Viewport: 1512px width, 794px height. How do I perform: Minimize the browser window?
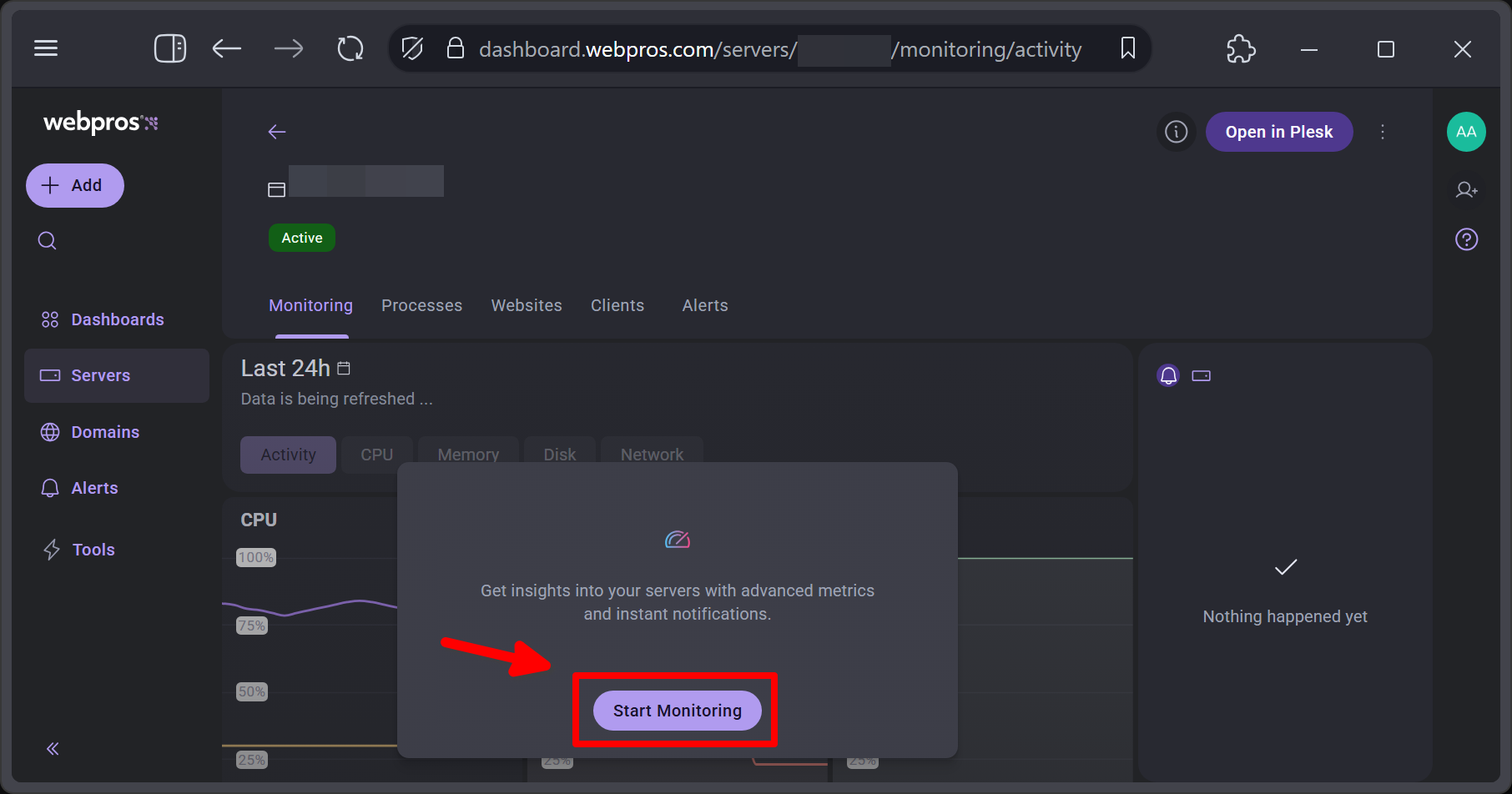click(1309, 49)
